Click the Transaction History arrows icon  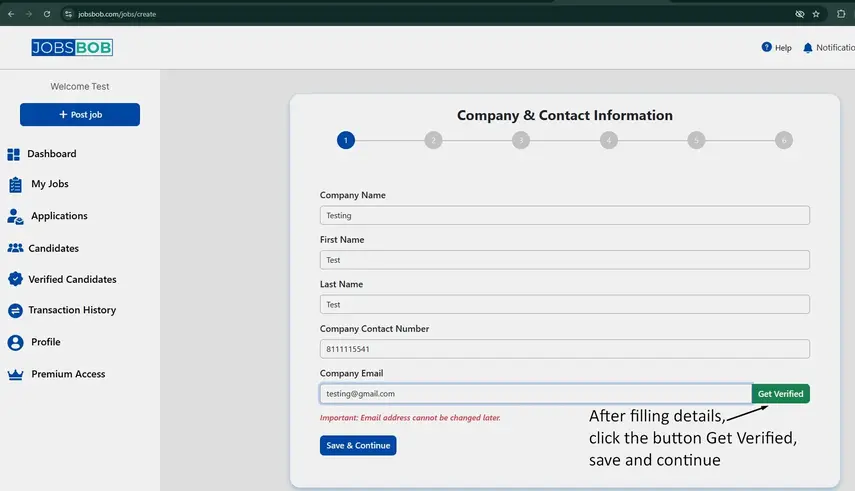tap(15, 311)
